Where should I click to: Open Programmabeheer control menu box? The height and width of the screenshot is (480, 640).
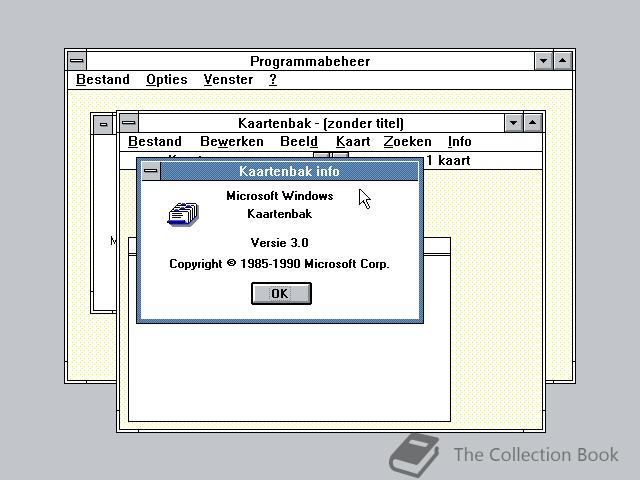pos(77,61)
